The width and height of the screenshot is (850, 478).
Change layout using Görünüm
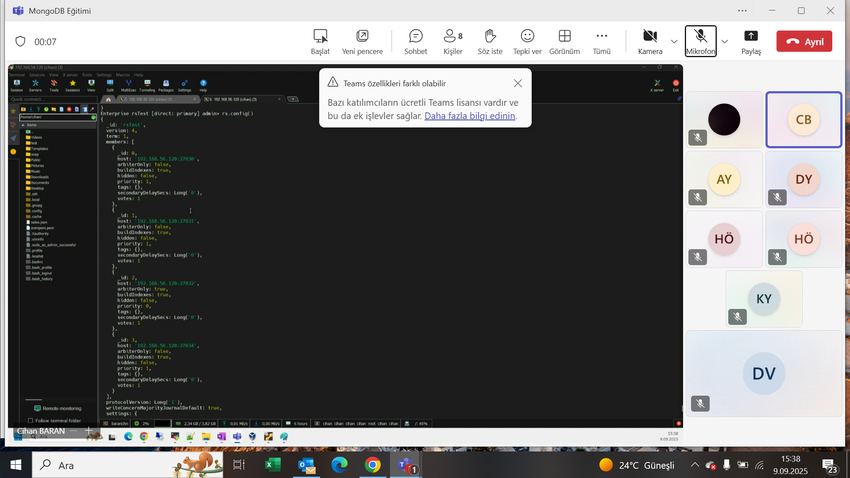[x=564, y=42]
